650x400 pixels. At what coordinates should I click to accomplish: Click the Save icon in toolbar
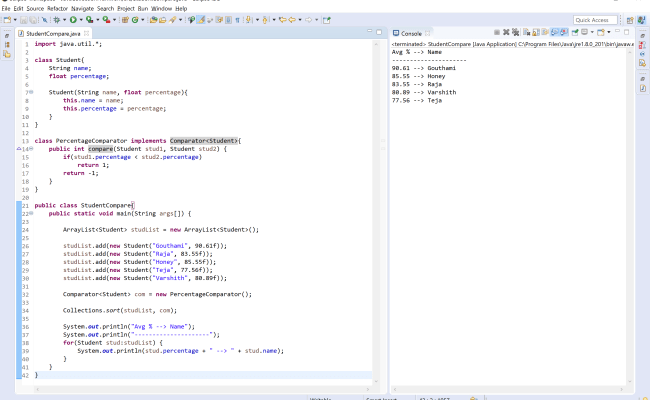(x=24, y=20)
